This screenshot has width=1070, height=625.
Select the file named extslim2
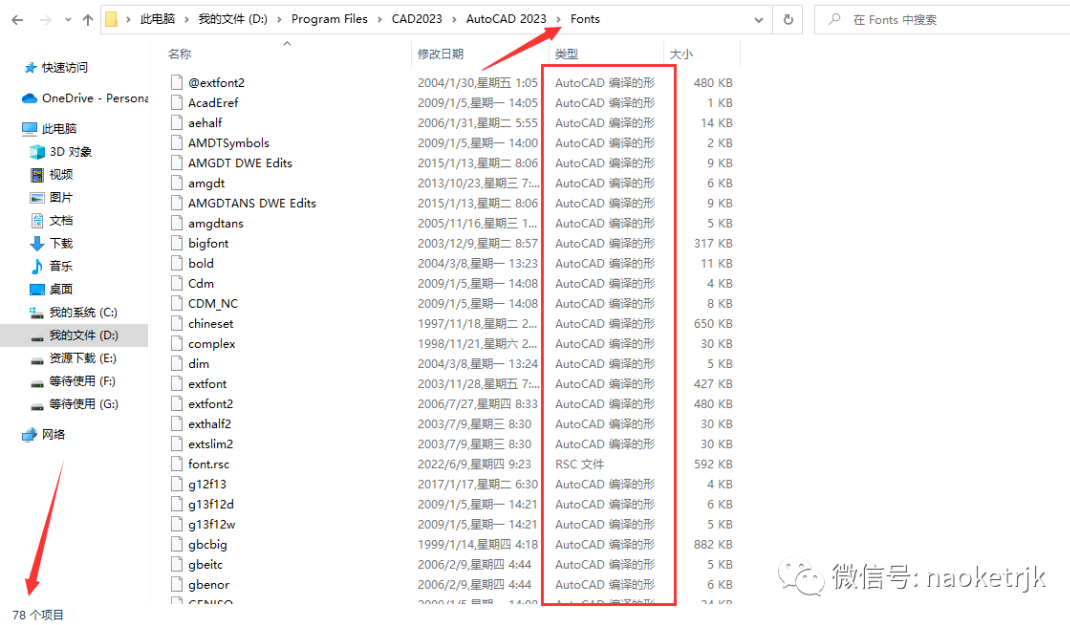211,444
